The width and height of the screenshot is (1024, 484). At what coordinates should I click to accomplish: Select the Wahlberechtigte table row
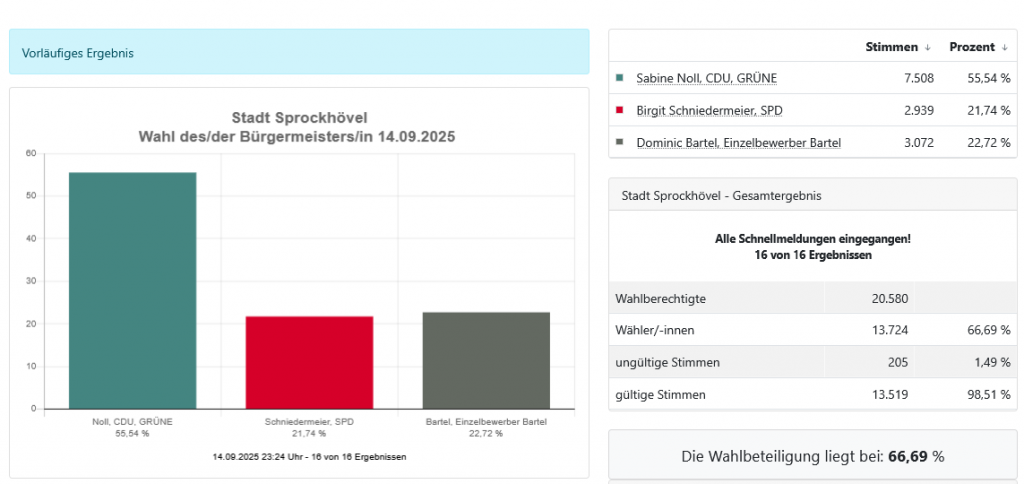point(812,298)
